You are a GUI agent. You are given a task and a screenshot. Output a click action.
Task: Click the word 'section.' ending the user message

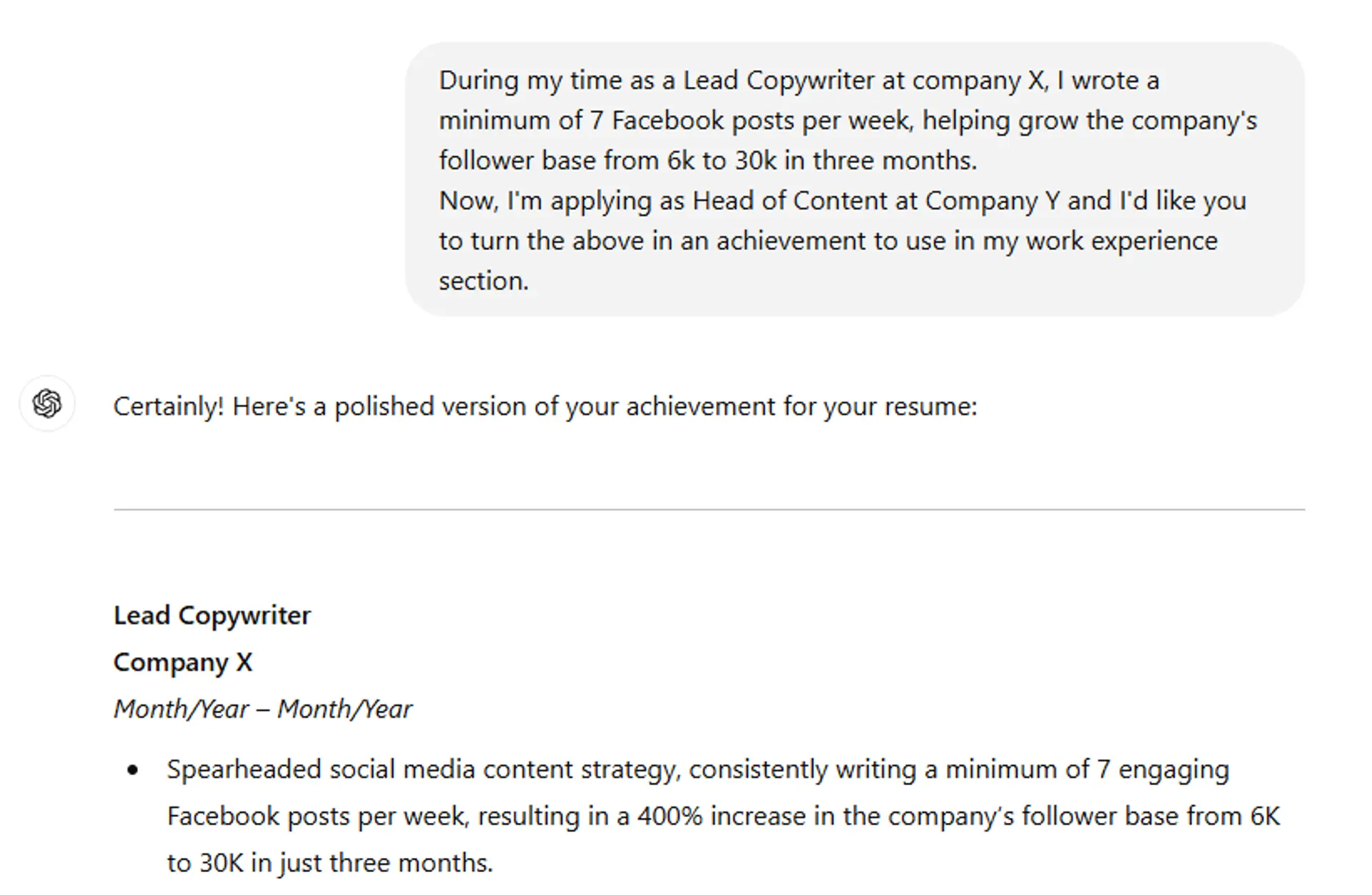(484, 281)
